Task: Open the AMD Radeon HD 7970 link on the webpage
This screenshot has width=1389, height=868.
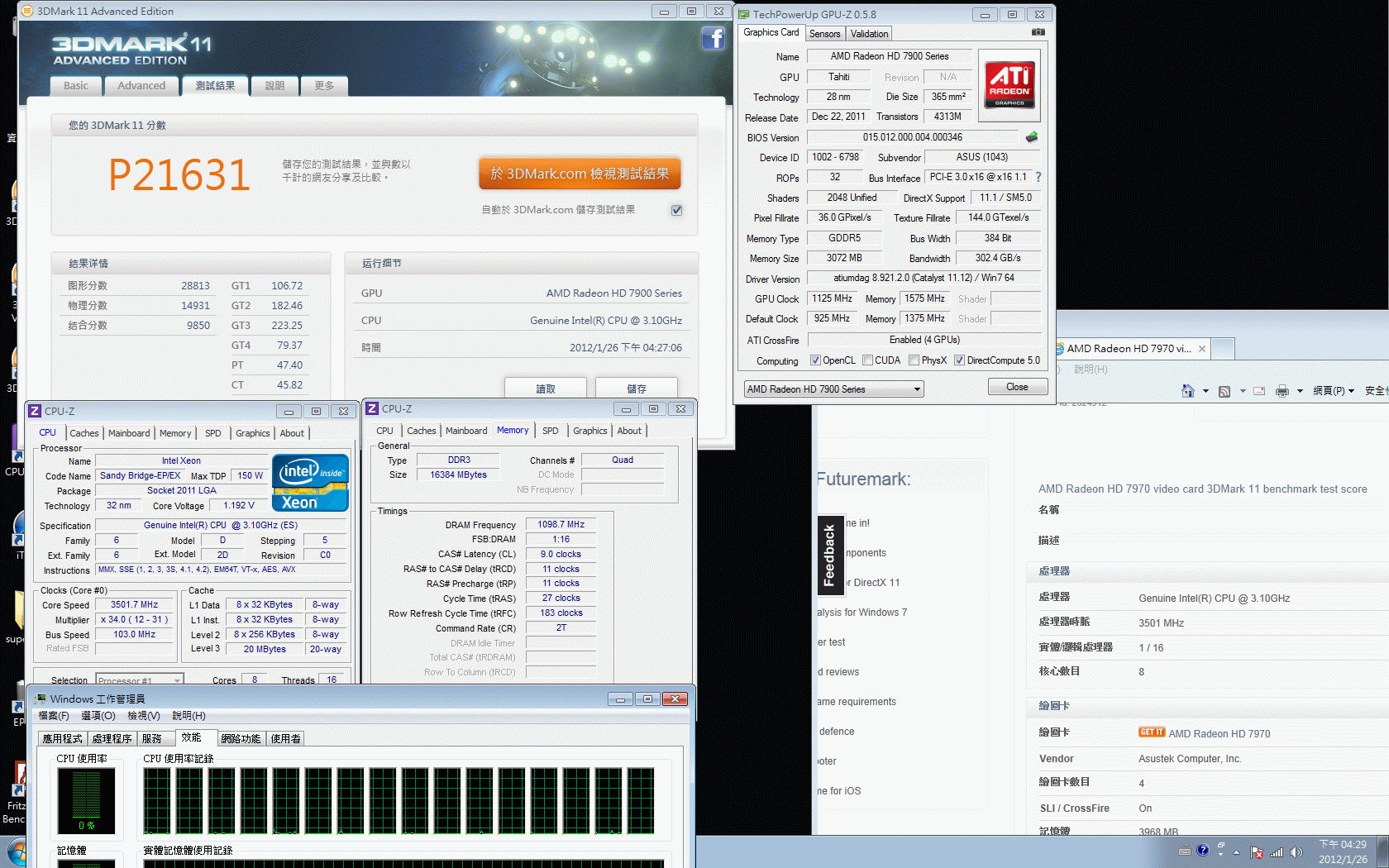Action: point(1220,733)
